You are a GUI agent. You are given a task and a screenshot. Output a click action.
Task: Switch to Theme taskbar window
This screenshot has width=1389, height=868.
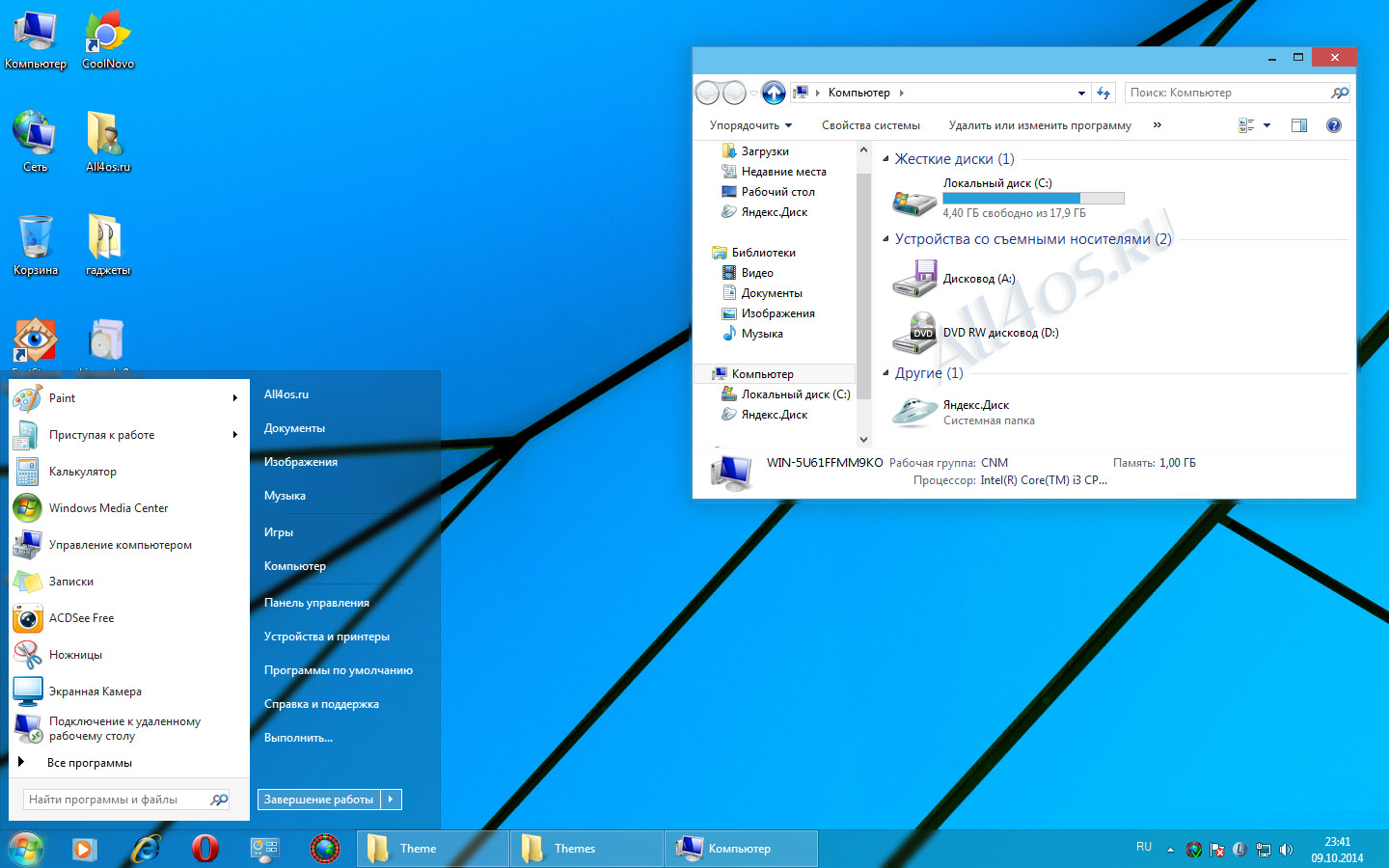pyautogui.click(x=432, y=849)
